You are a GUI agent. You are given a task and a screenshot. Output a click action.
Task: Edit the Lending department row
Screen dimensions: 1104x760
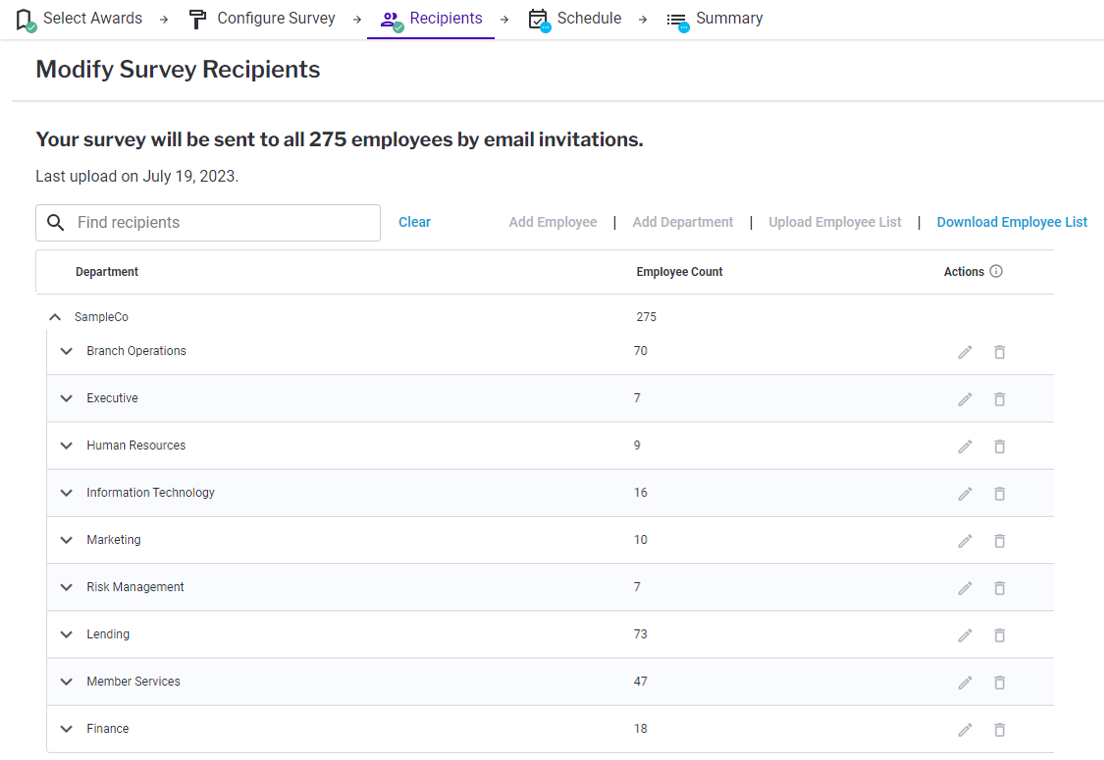[965, 635]
